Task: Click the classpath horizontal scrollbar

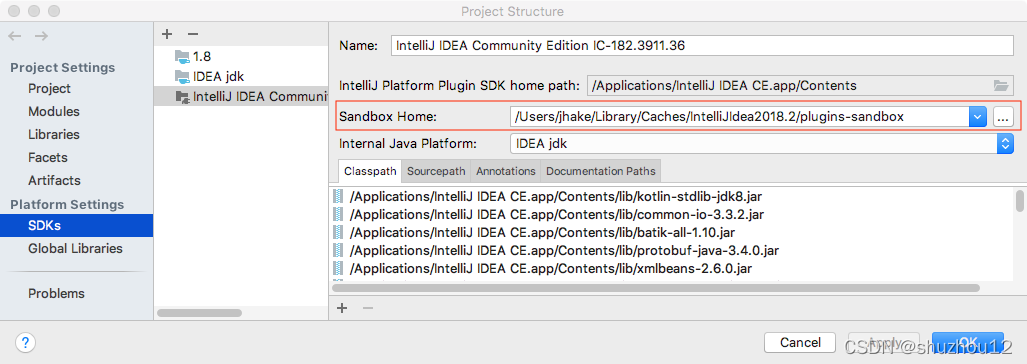Action: (x=656, y=287)
